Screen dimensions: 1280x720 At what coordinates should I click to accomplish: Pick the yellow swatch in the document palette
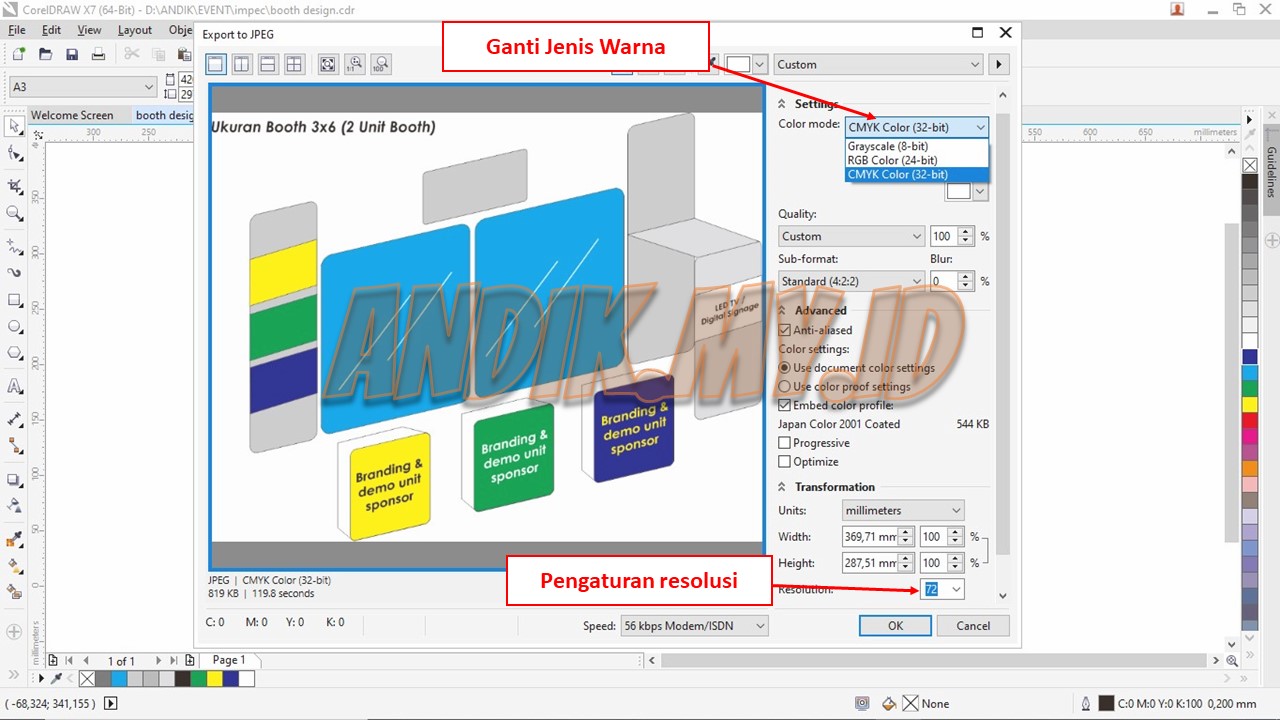click(214, 678)
